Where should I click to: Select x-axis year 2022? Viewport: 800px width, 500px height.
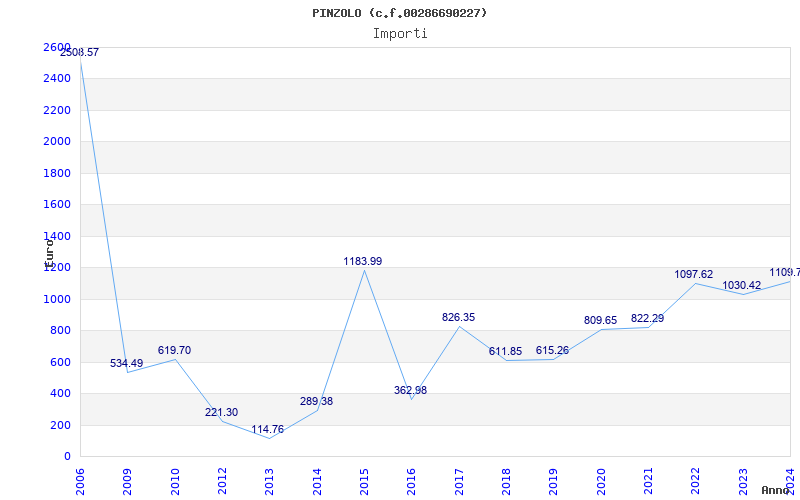695,482
